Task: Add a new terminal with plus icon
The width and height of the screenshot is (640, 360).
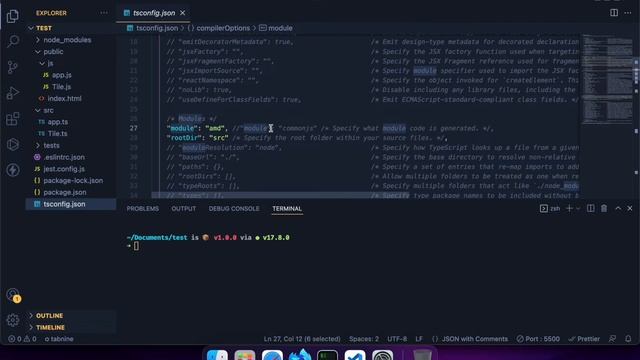Action: [569, 209]
